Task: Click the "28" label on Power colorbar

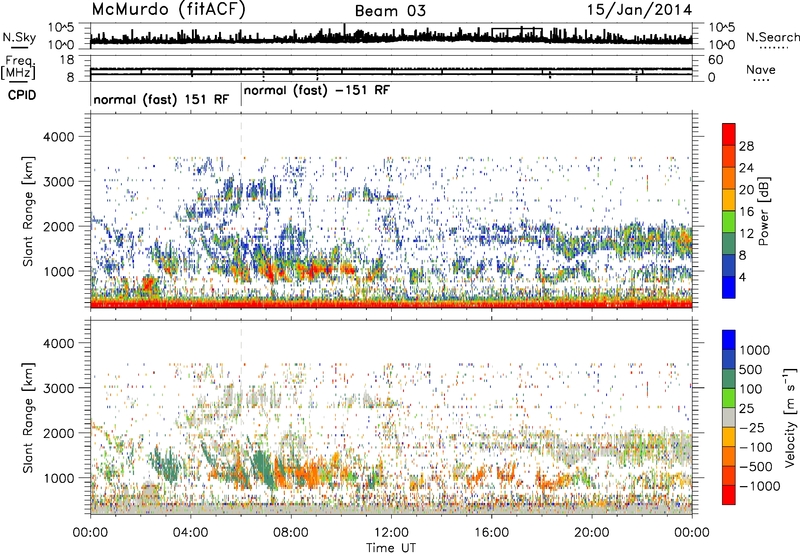Action: [x=746, y=146]
